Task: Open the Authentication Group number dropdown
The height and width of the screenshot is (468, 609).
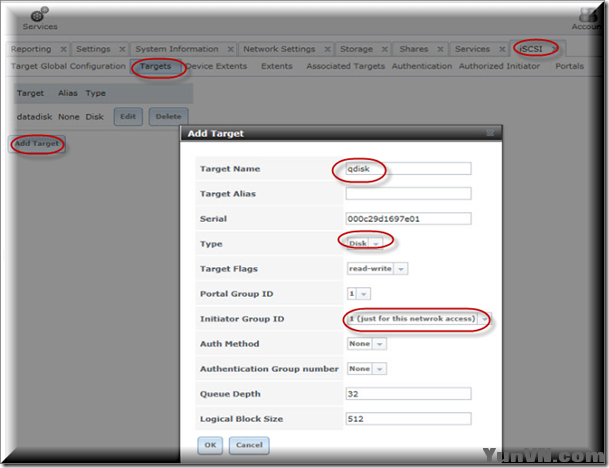Action: tap(367, 369)
